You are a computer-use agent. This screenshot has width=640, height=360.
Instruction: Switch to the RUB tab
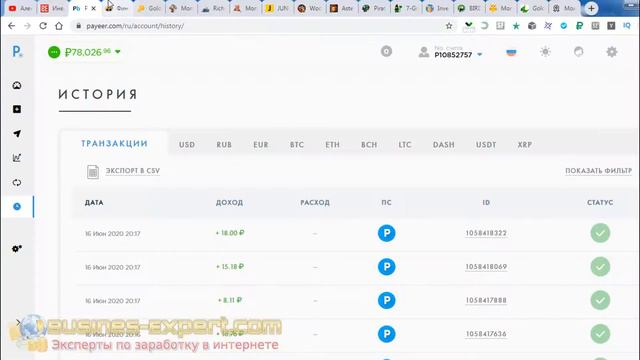(224, 144)
